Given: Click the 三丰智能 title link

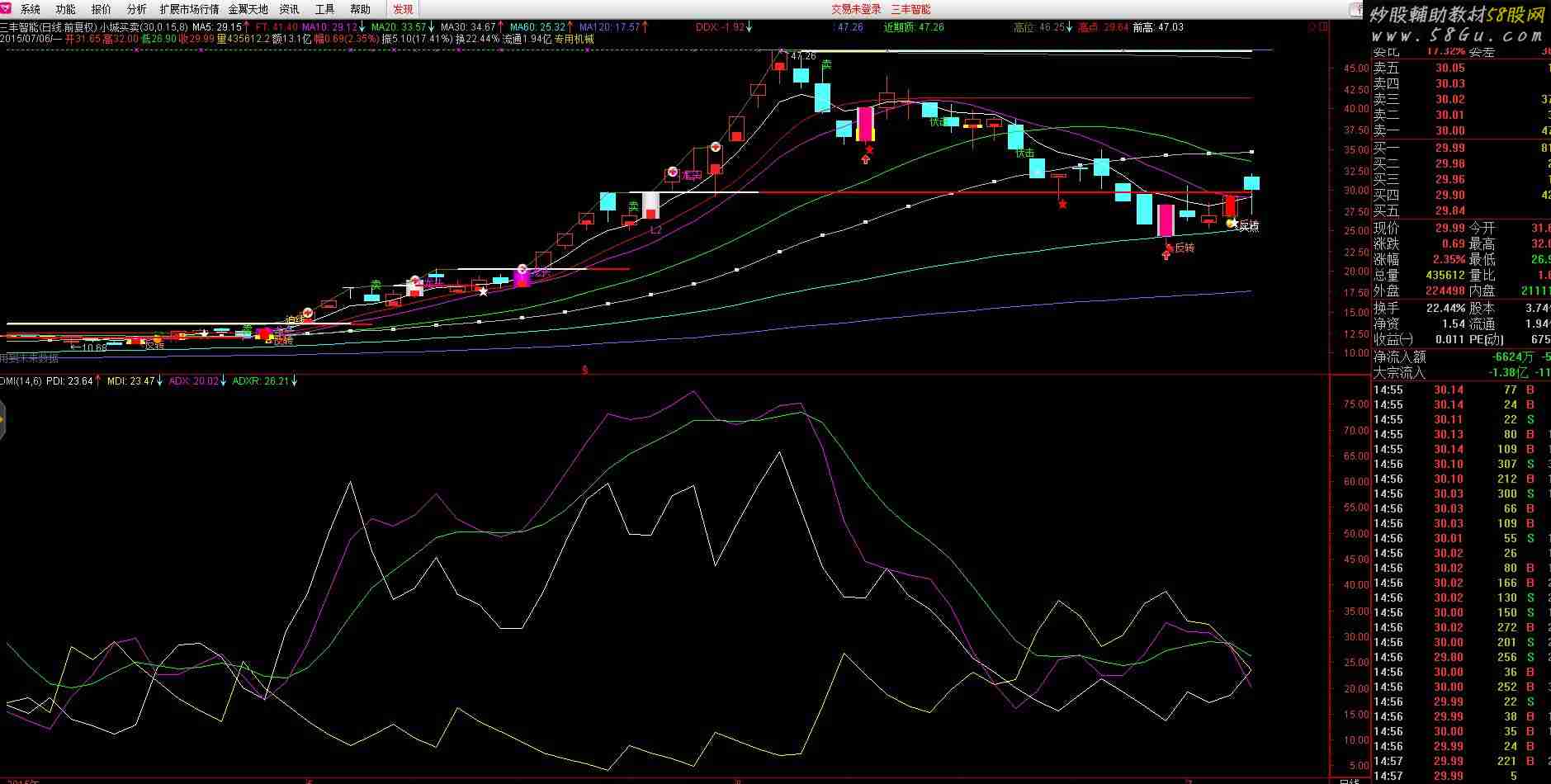Looking at the screenshot, I should tap(910, 9).
